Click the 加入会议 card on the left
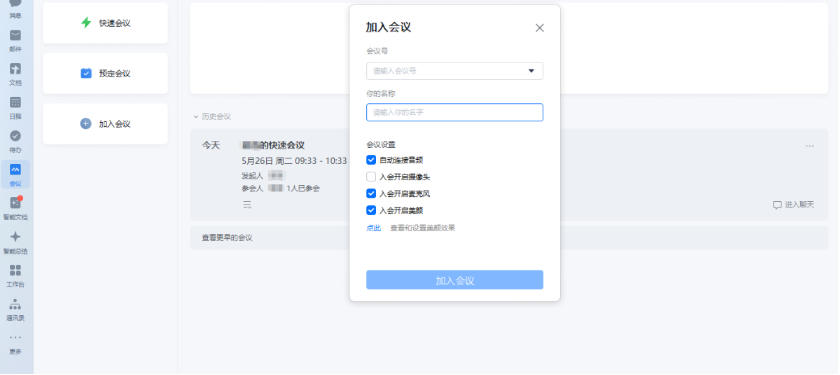Image resolution: width=840 pixels, height=375 pixels. click(x=105, y=124)
